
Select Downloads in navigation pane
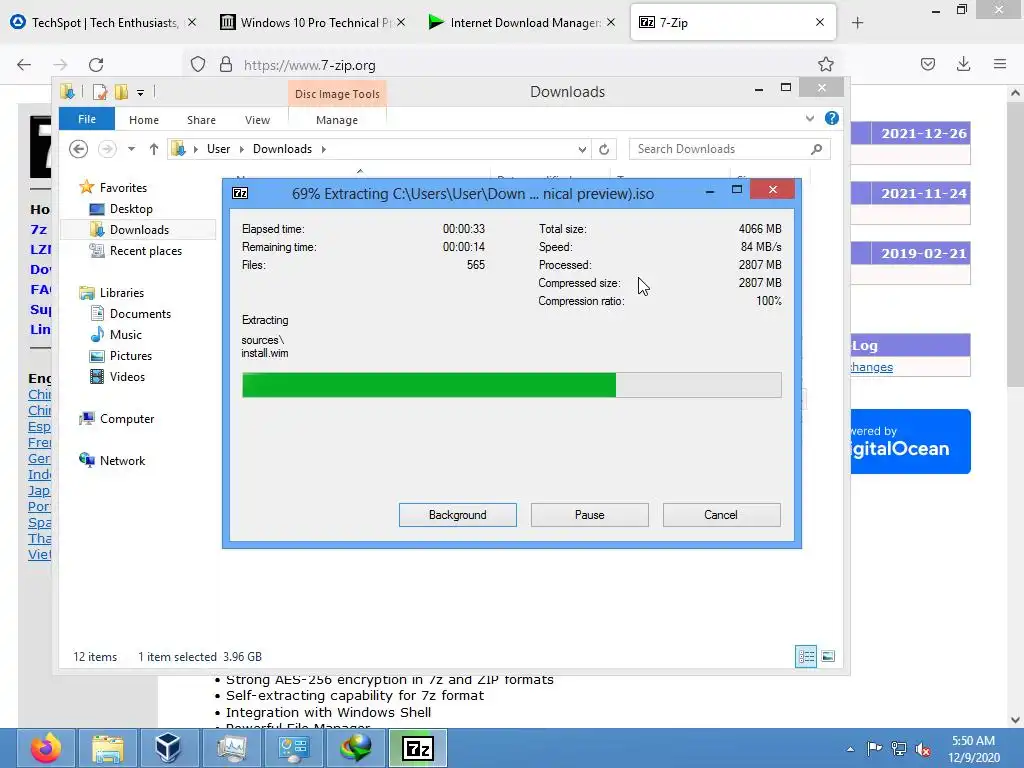point(139,230)
